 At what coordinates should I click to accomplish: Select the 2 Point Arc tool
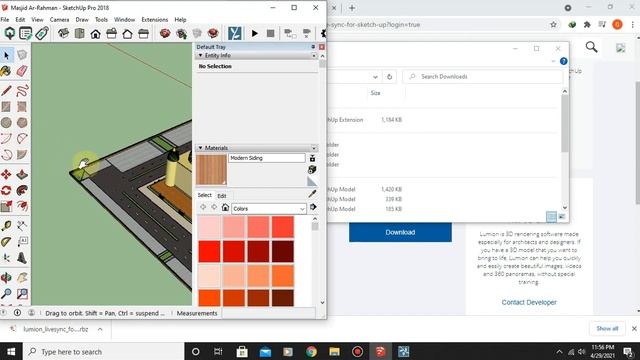point(22,139)
